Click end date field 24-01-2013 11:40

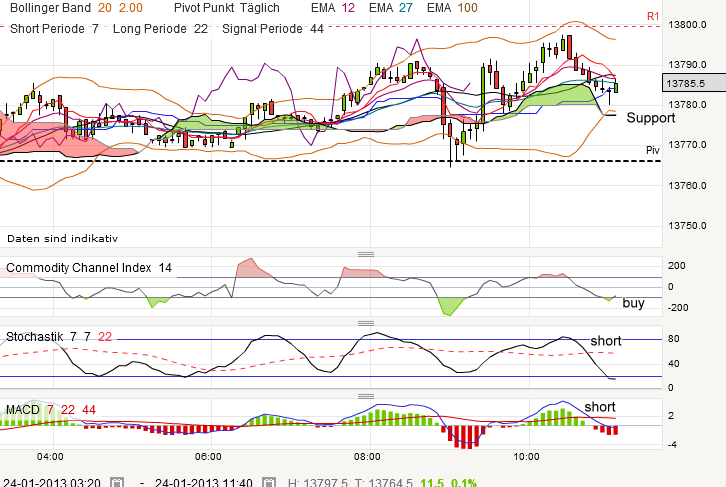click(203, 483)
